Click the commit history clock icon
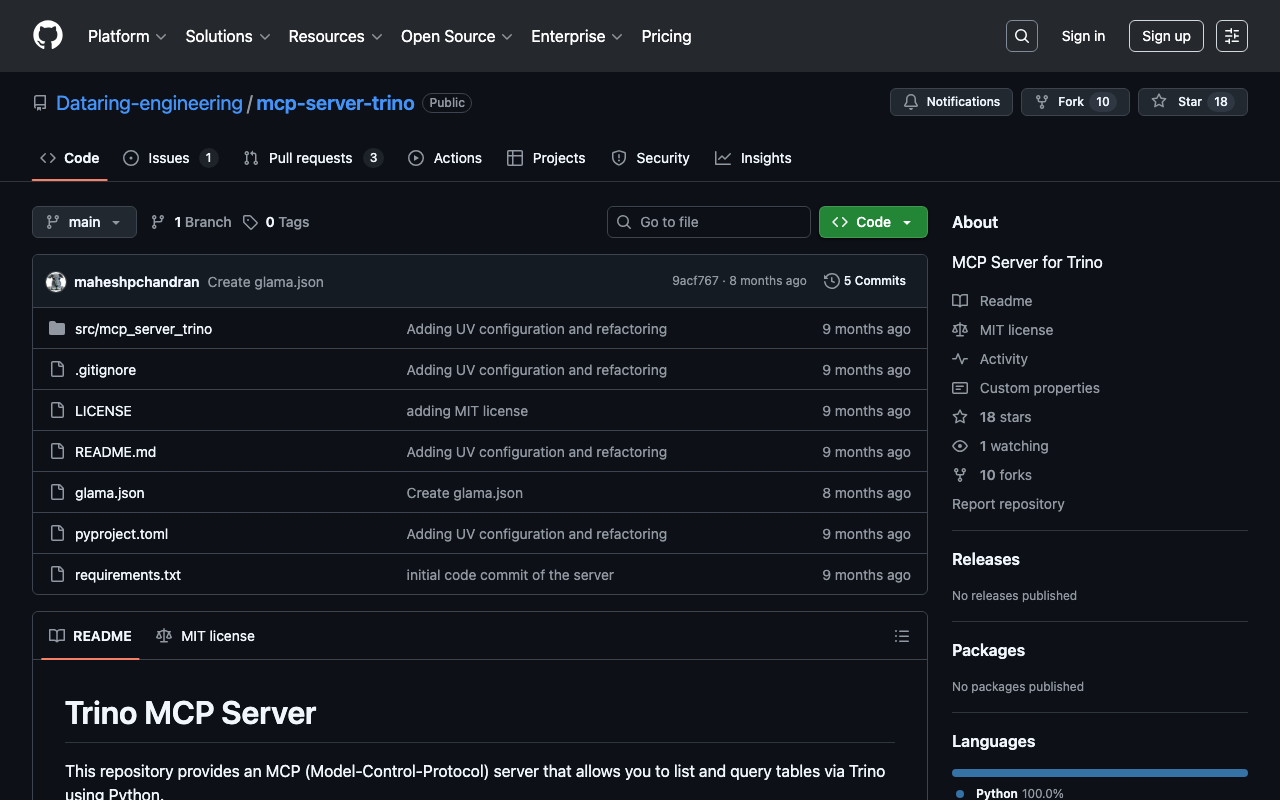 coord(831,281)
